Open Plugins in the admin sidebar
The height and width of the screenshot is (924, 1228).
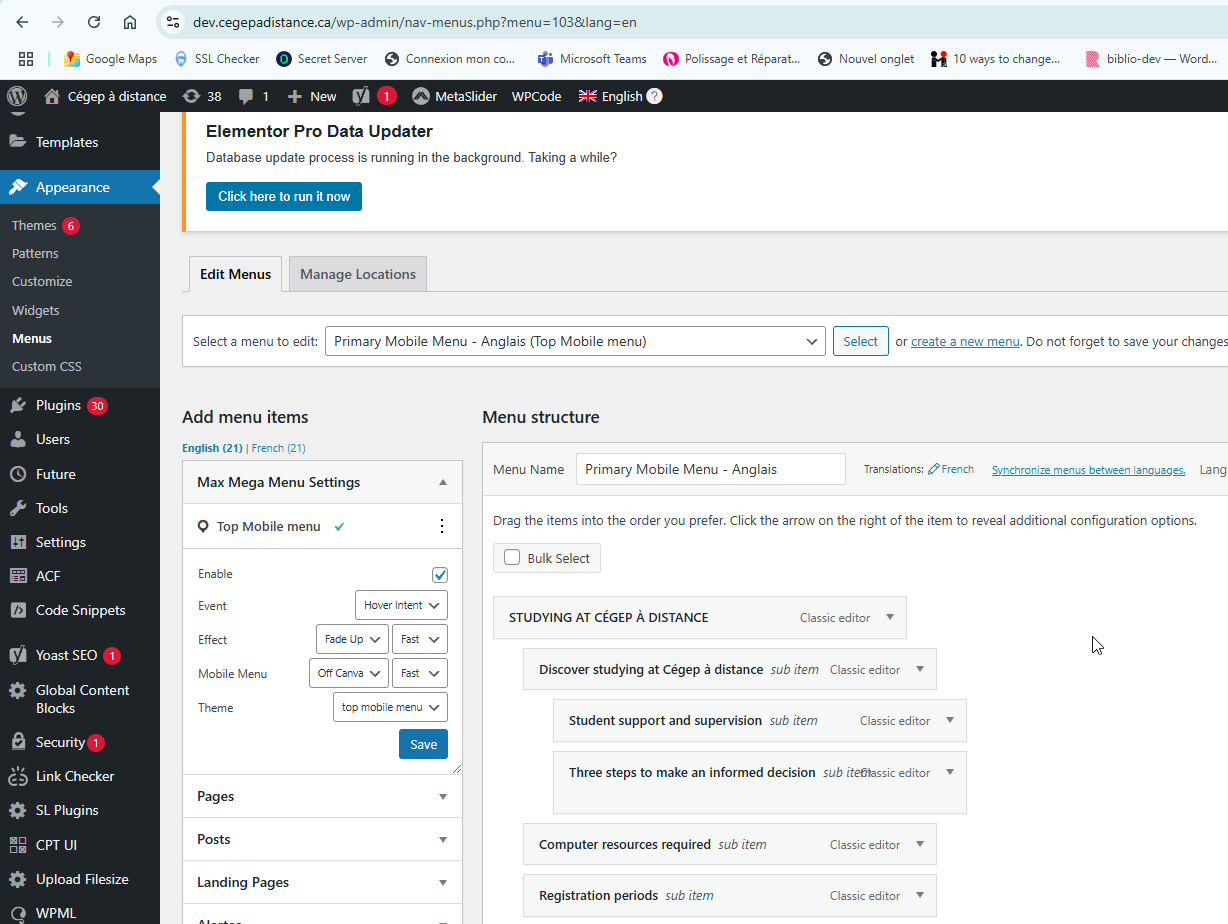(58, 405)
